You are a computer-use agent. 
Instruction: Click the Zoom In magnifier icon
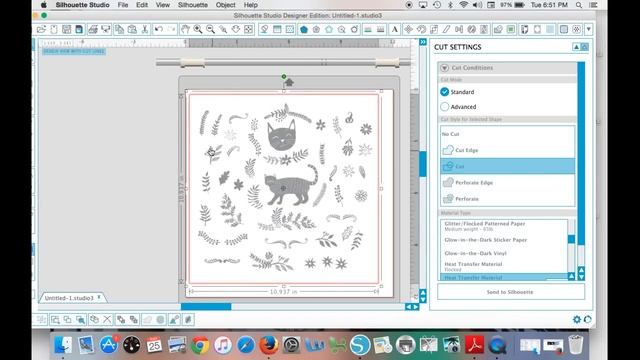(198, 29)
